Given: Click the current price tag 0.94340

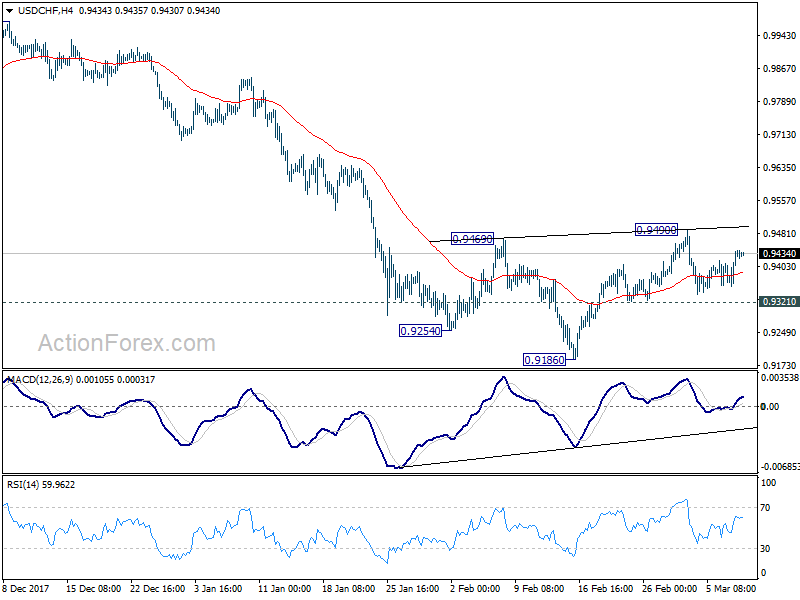Looking at the screenshot, I should [x=779, y=254].
